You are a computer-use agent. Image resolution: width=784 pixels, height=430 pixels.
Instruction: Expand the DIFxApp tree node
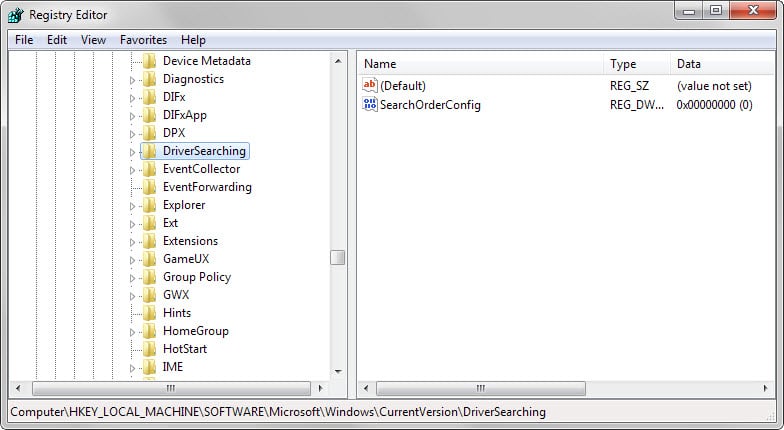click(132, 116)
